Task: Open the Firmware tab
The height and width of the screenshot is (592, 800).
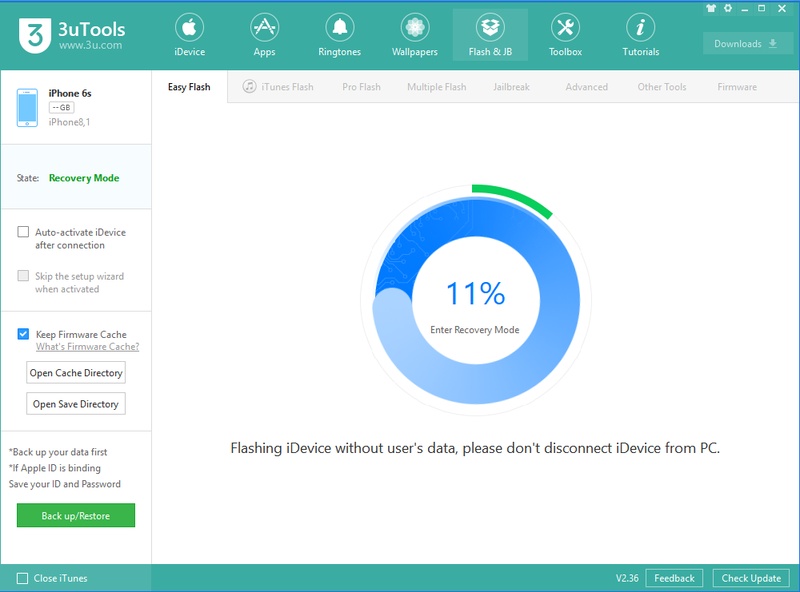Action: [737, 87]
